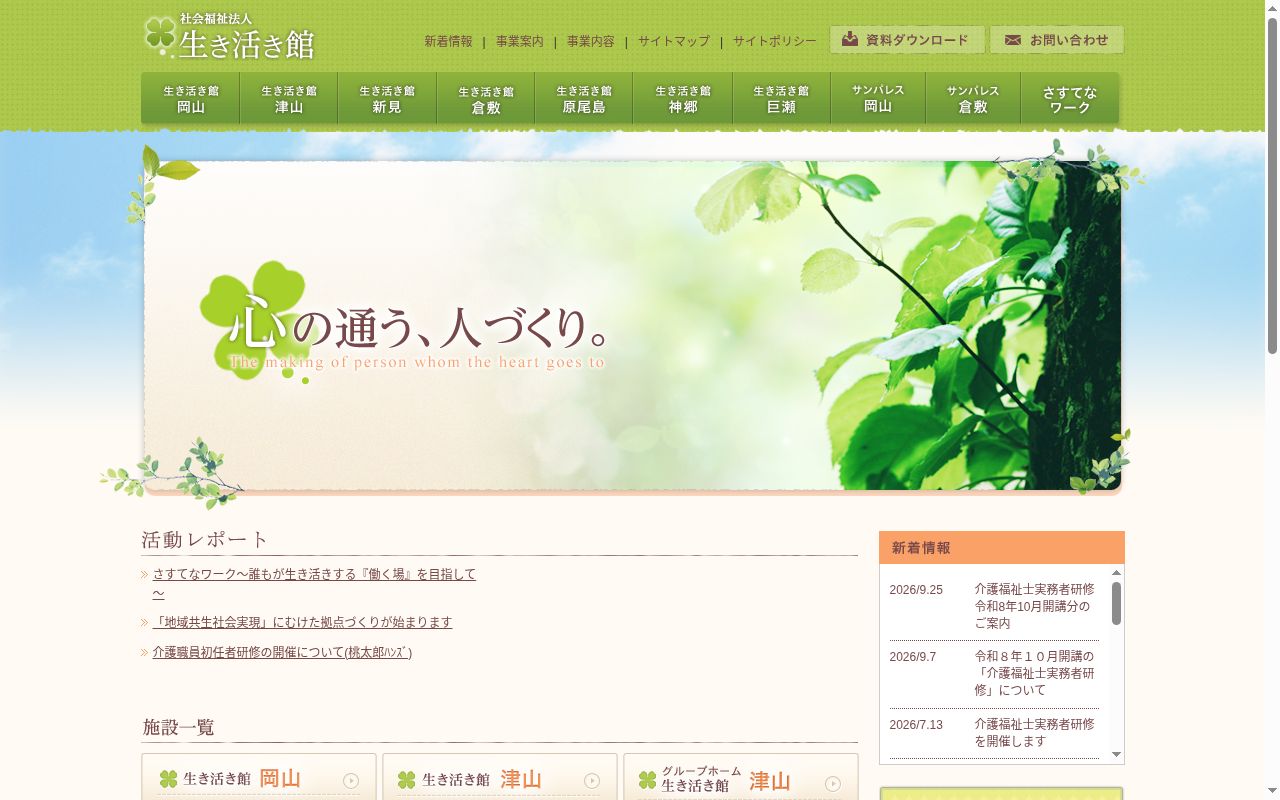The width and height of the screenshot is (1280, 800).
Task: Click the 生き活き館 clover logo
Action: 228,37
